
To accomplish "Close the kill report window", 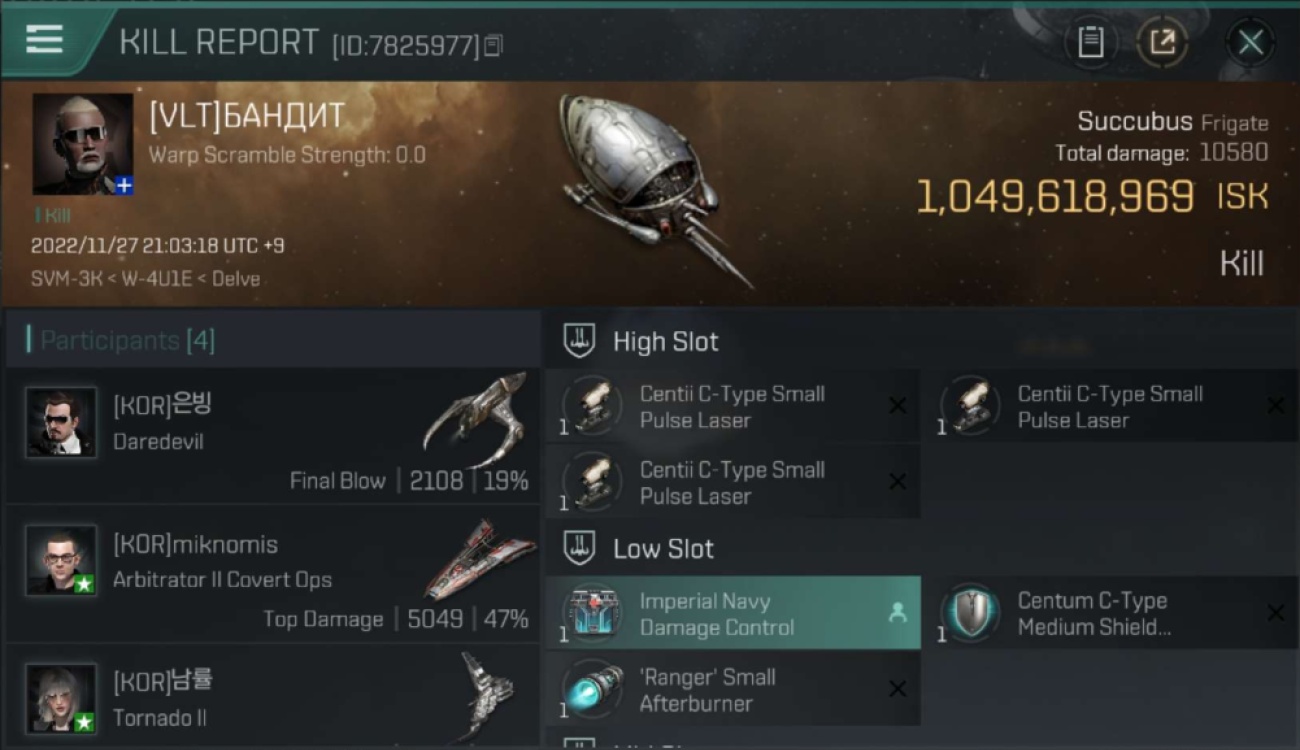I will click(x=1250, y=42).
